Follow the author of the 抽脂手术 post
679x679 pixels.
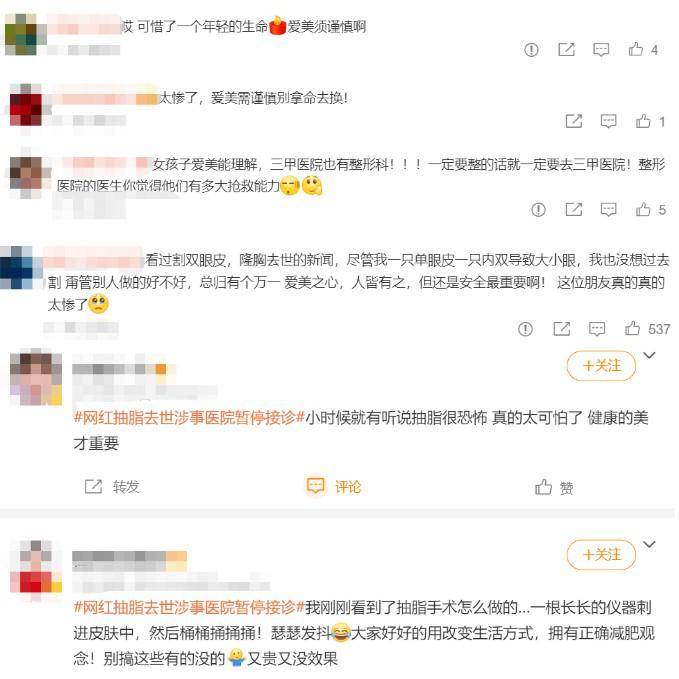click(601, 555)
